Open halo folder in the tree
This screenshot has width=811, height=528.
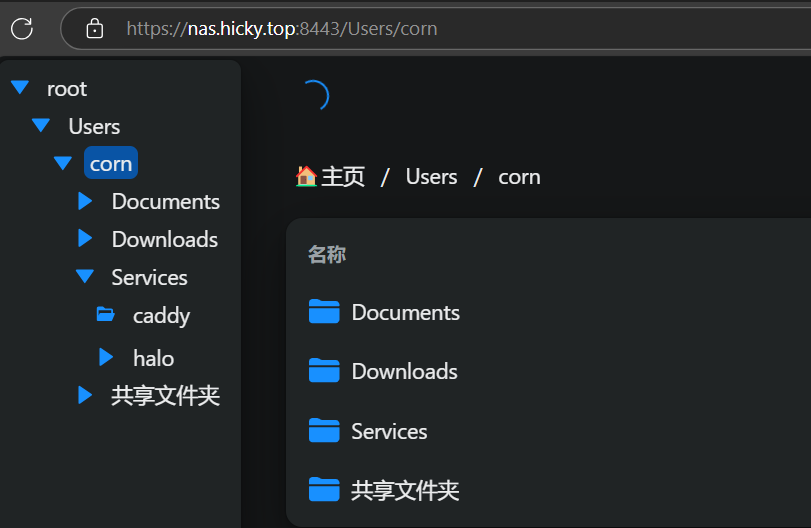click(154, 358)
